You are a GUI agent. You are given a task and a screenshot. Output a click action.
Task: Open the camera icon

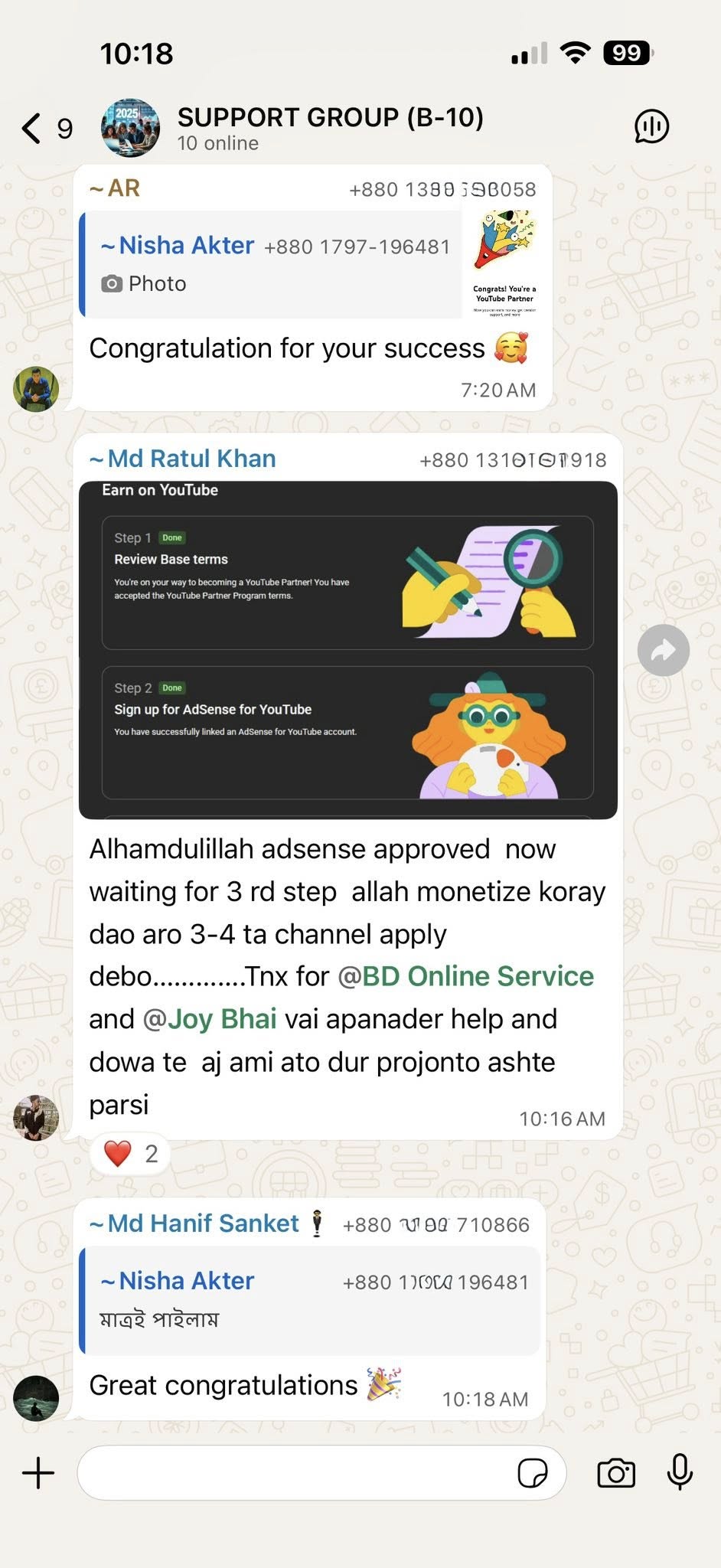[616, 1472]
